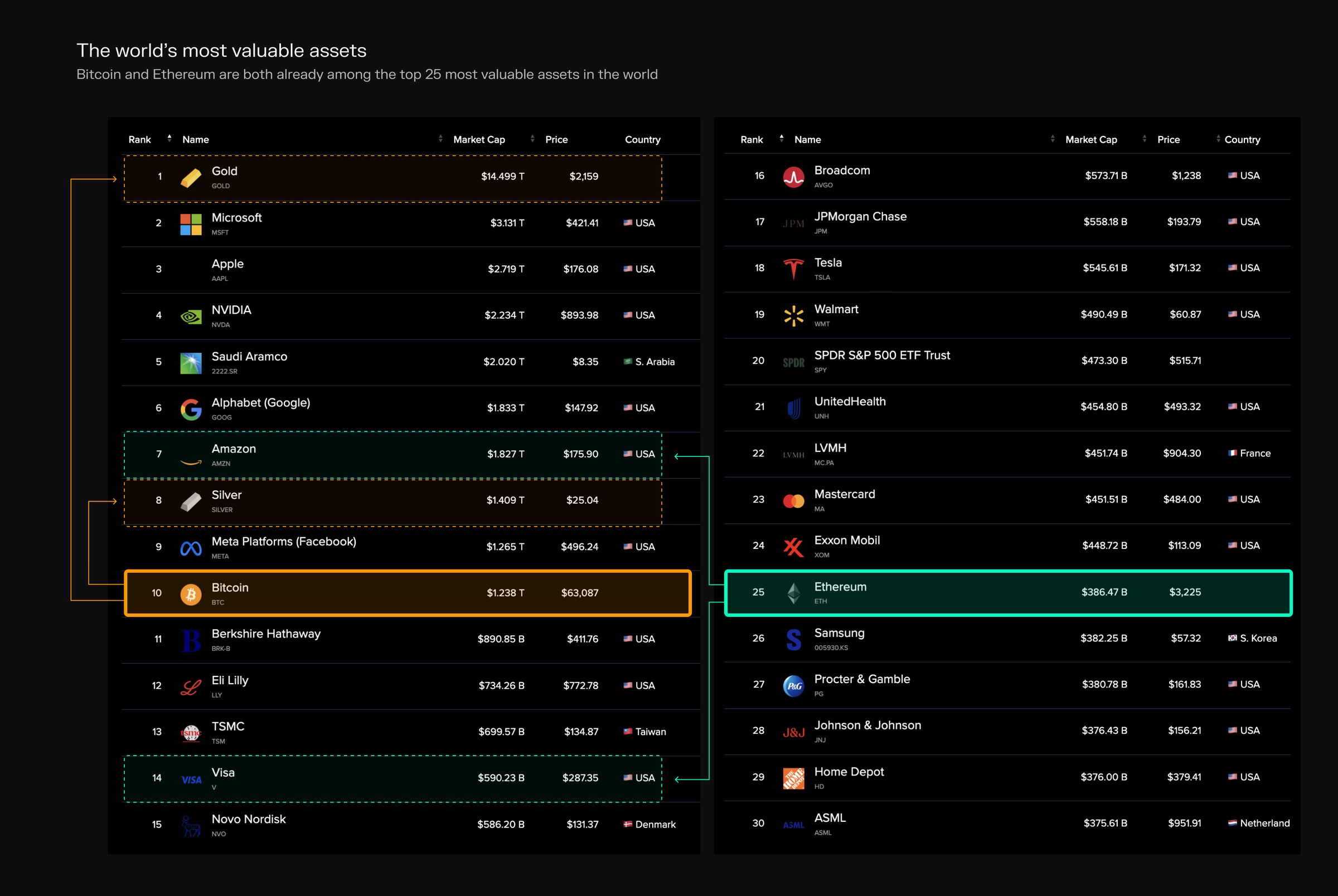
Task: Click the Meta Platforms infinity logo
Action: pyautogui.click(x=191, y=548)
